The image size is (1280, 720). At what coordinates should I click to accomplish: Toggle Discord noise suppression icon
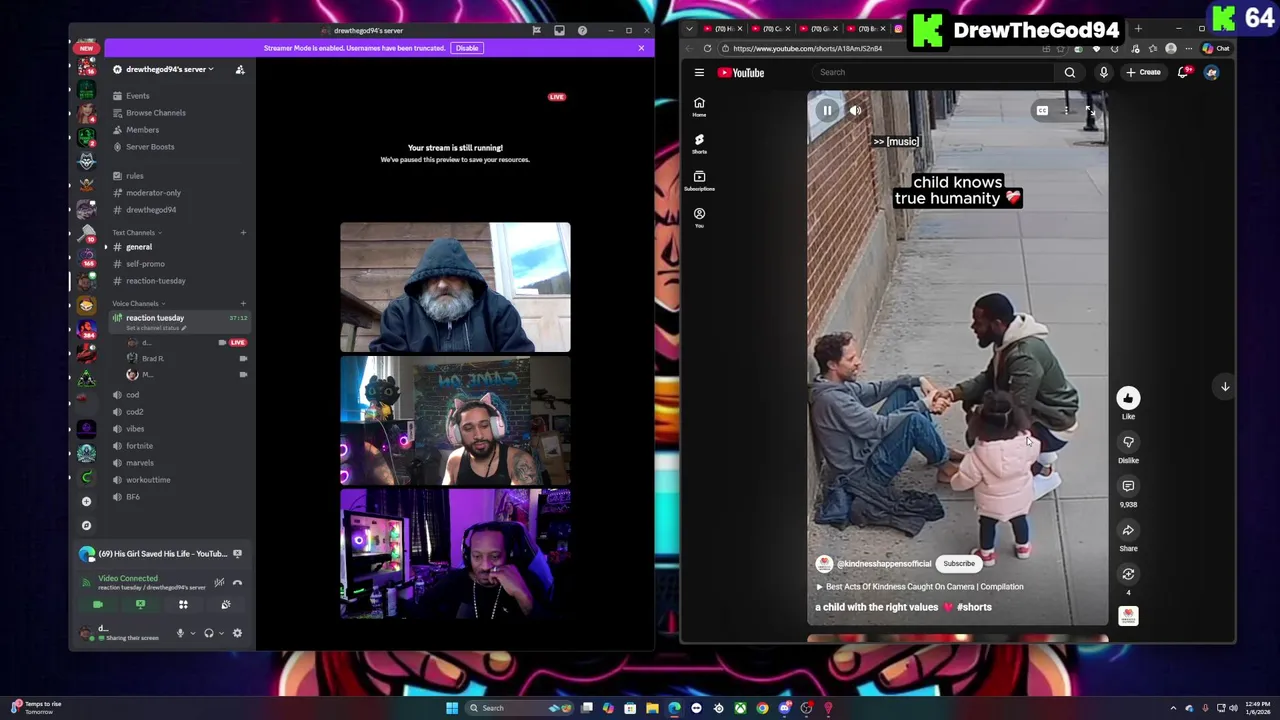[x=219, y=582]
